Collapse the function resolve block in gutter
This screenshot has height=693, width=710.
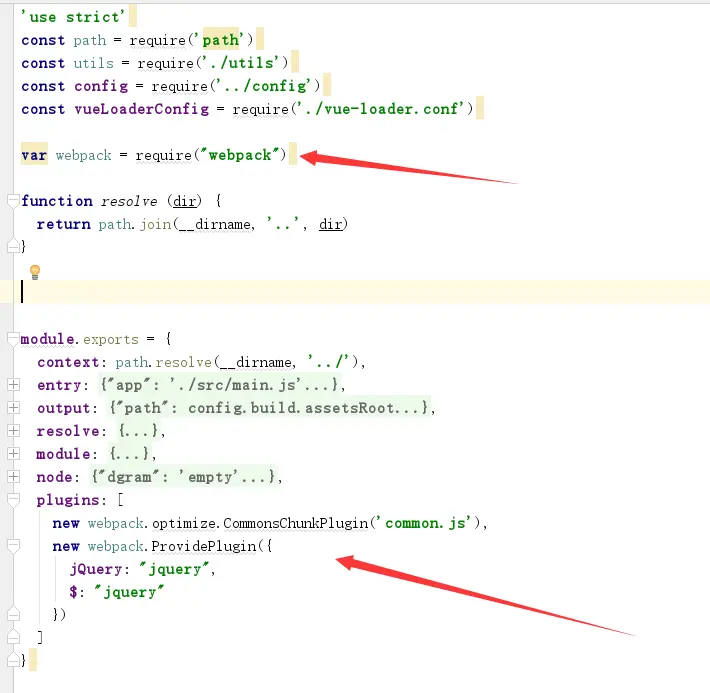(x=14, y=200)
